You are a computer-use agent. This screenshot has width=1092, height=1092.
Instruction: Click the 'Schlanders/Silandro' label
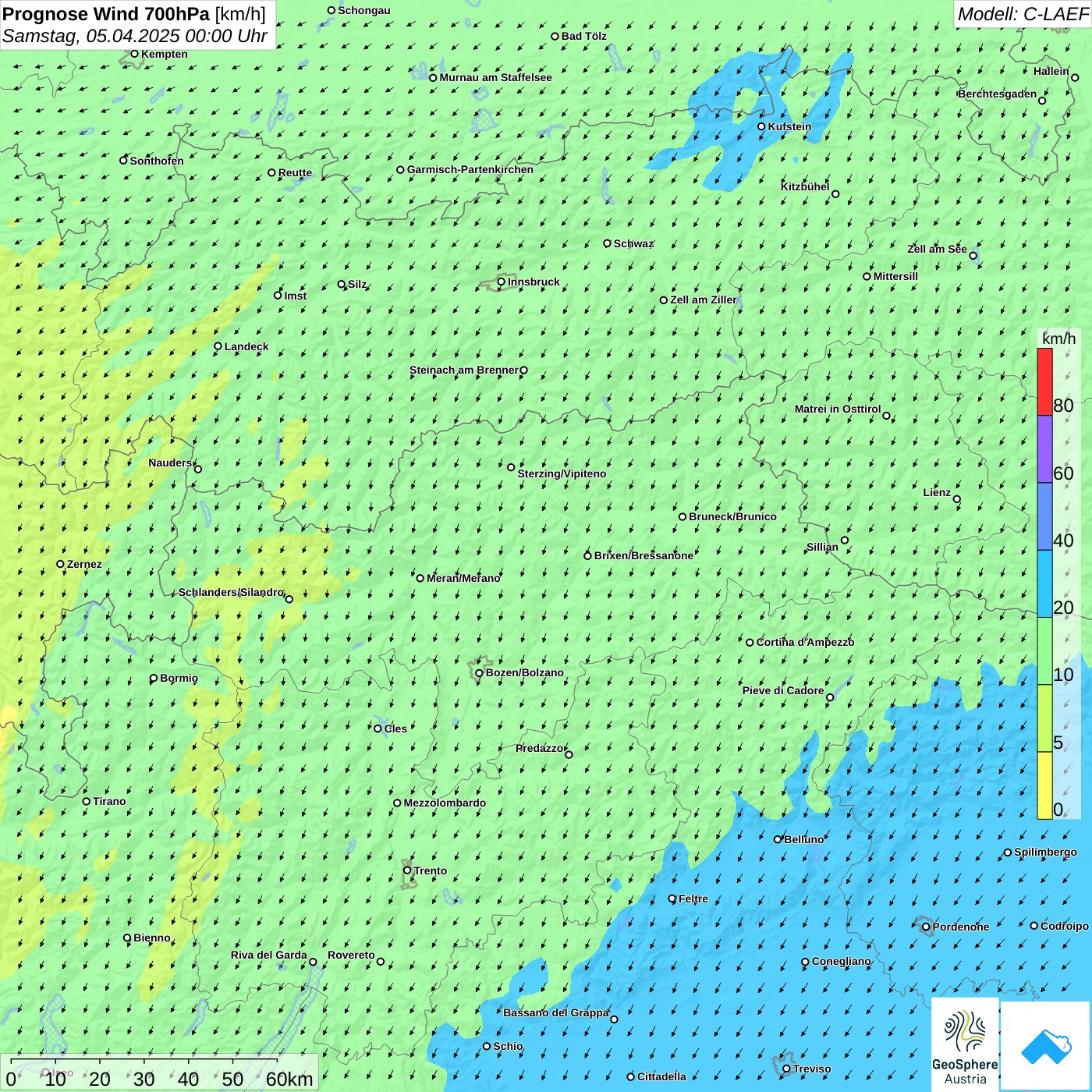coord(231,592)
